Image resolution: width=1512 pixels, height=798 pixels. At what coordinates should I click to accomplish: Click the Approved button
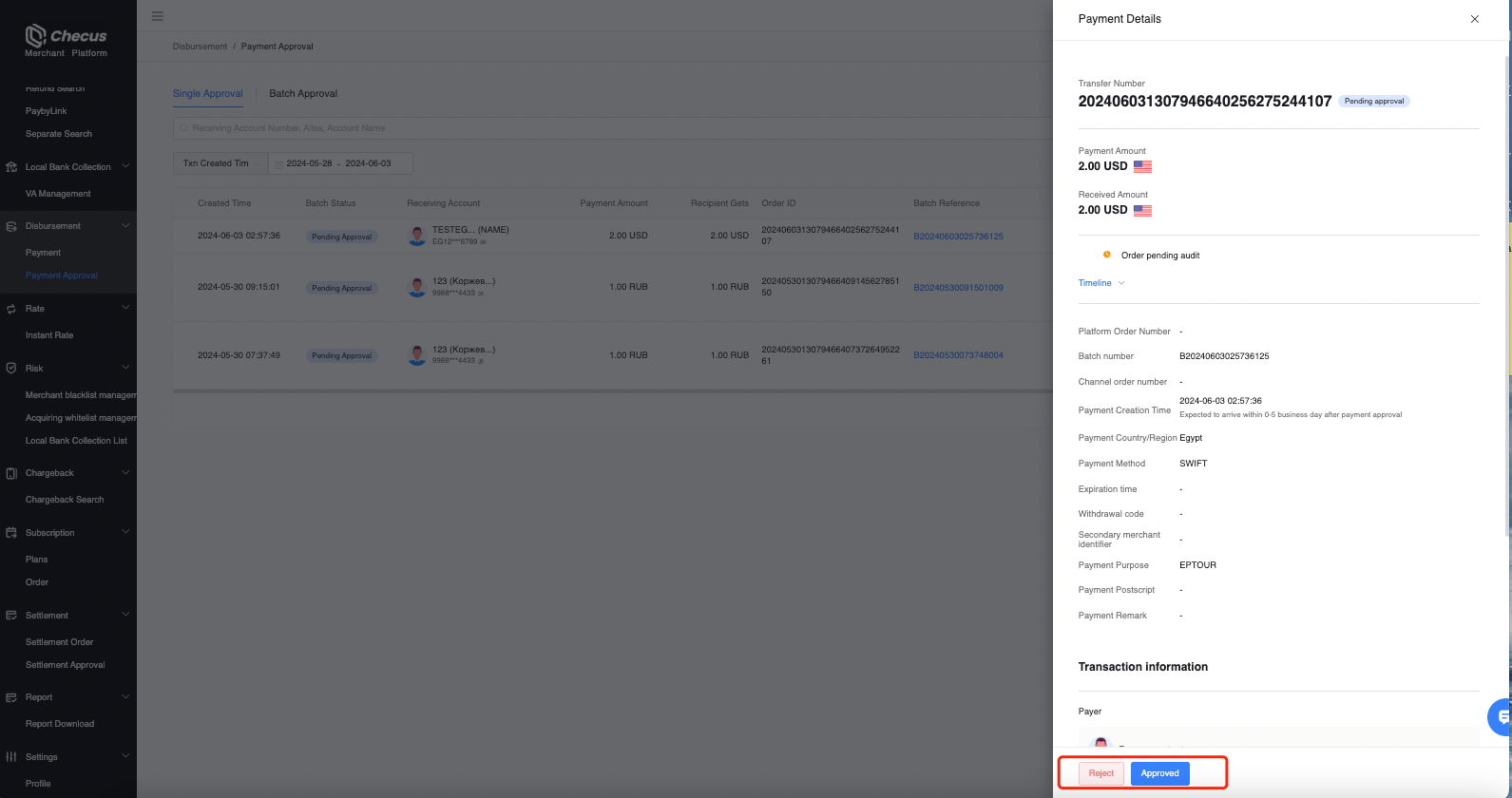click(1159, 773)
